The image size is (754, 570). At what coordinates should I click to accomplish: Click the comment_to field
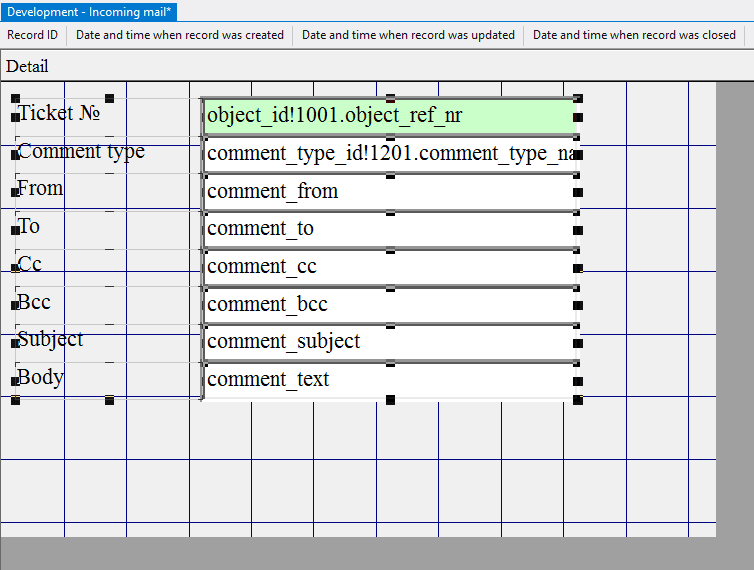[x=390, y=229]
